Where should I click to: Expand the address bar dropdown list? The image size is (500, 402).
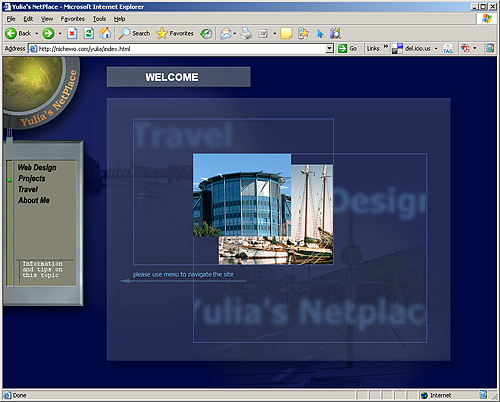tap(329, 49)
